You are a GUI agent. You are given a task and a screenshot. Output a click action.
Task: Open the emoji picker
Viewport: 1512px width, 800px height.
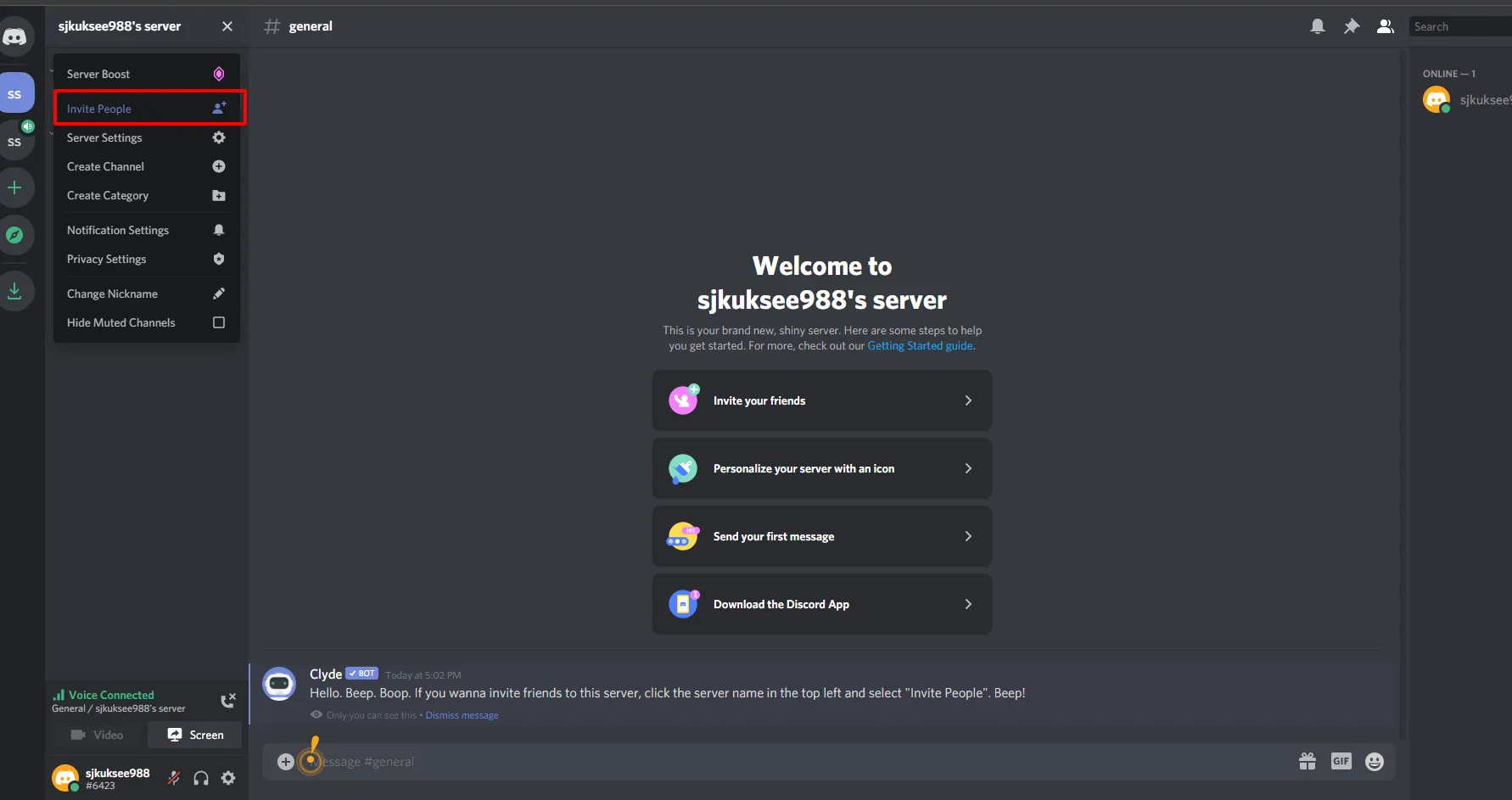(x=1375, y=762)
